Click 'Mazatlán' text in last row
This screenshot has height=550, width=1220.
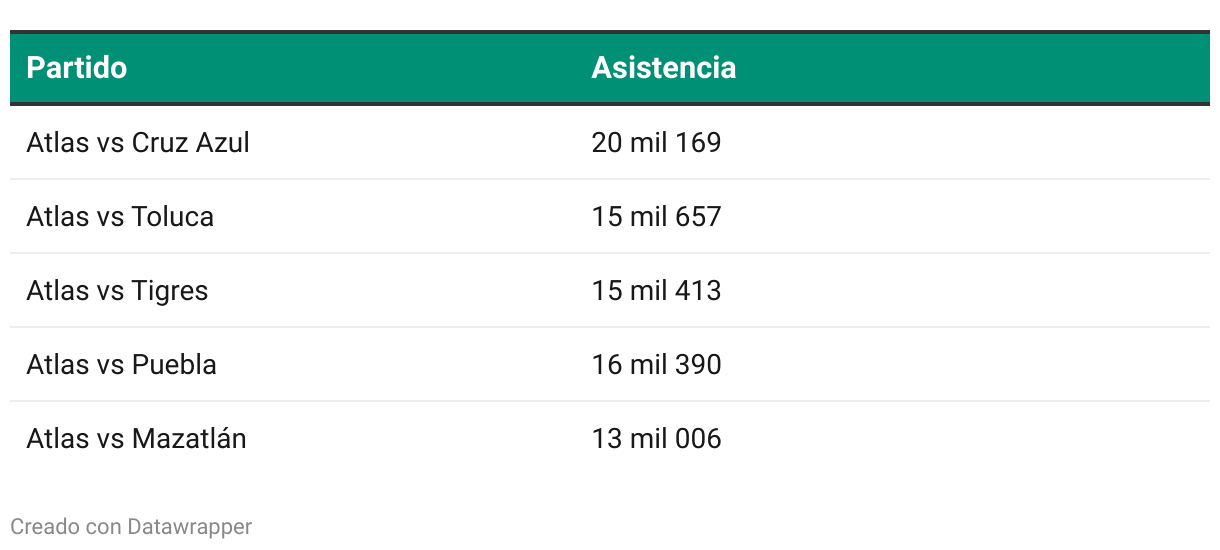pyautogui.click(x=189, y=439)
